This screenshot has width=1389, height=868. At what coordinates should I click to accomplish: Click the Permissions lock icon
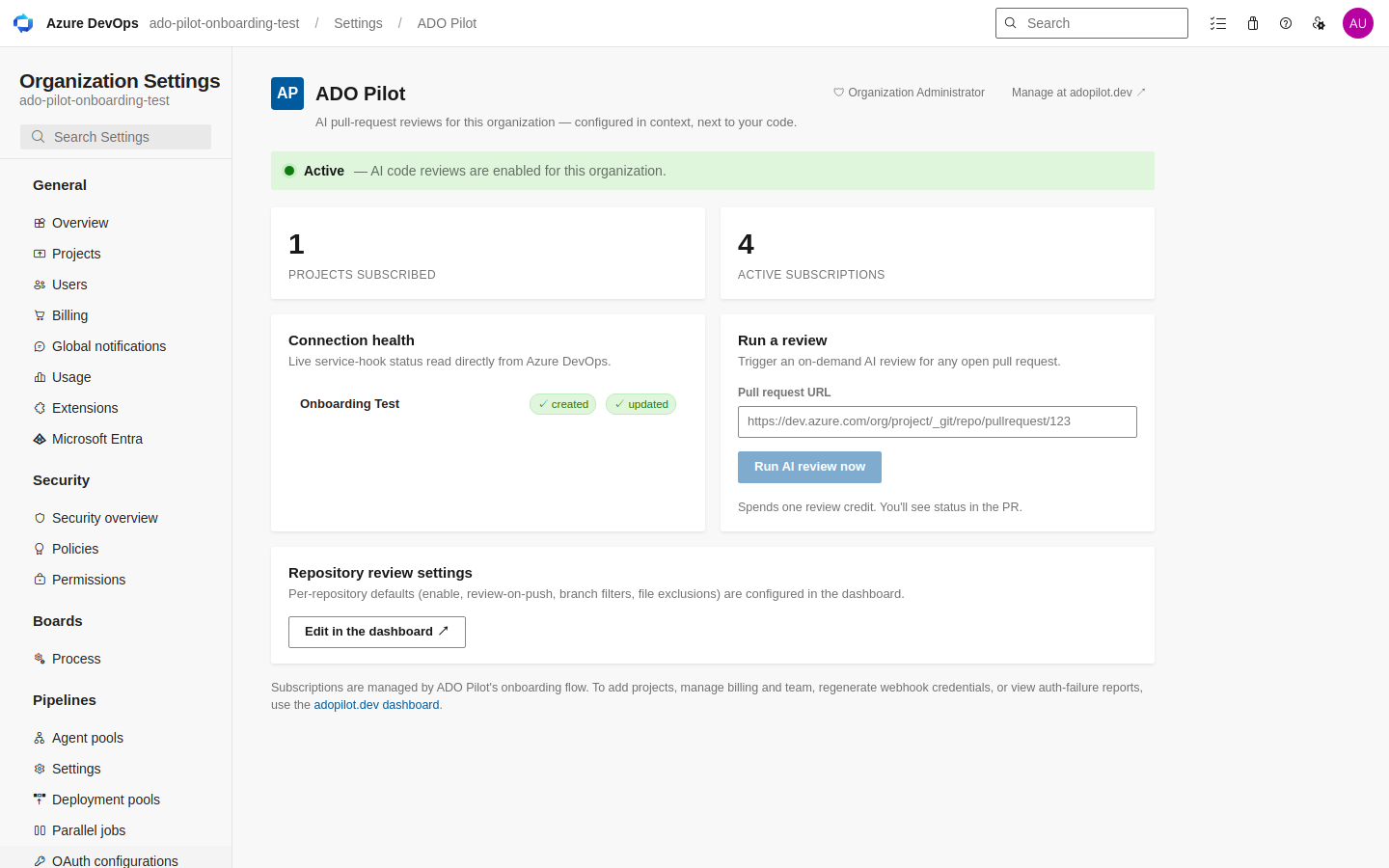pos(40,580)
